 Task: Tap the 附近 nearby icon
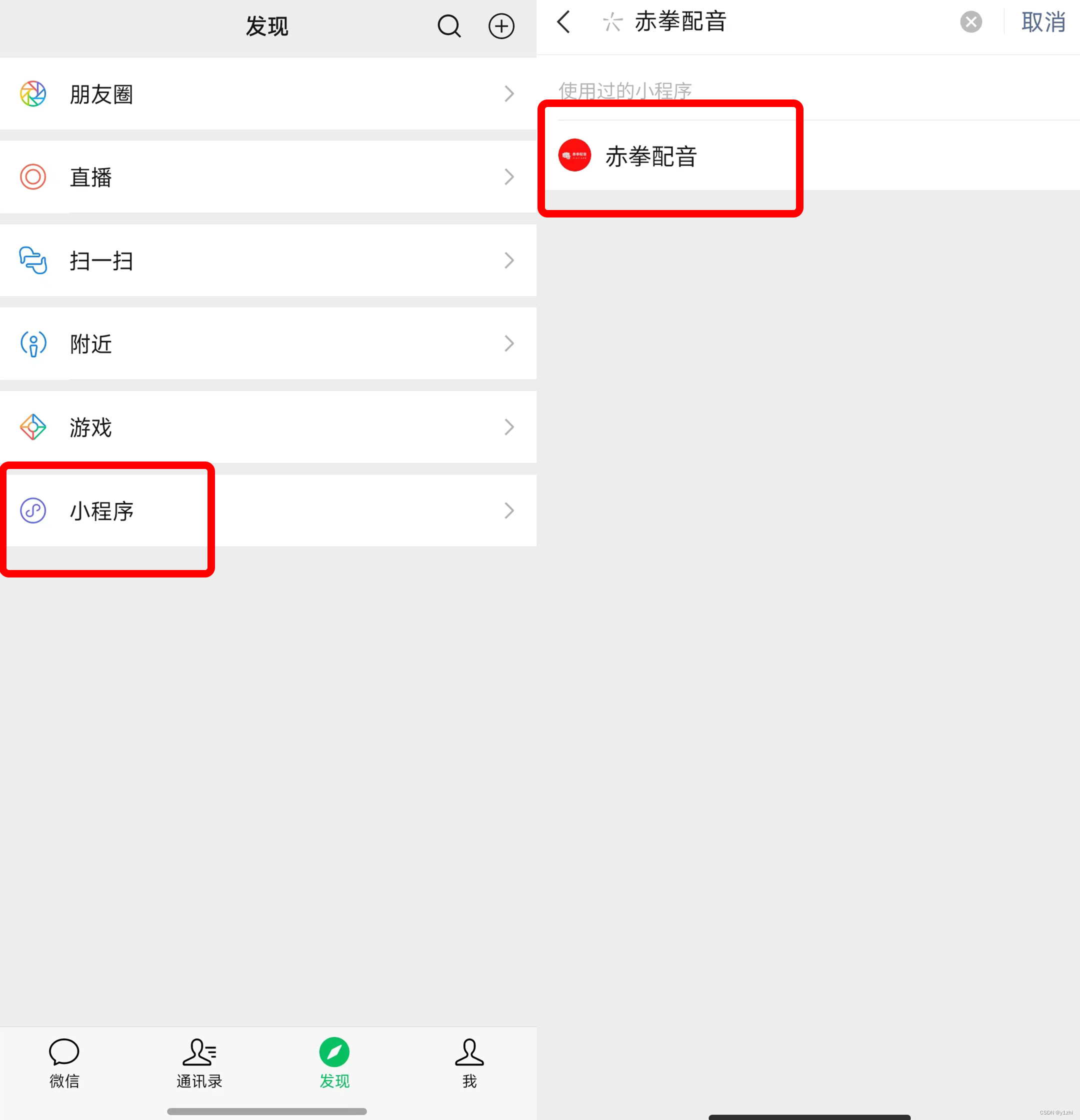(33, 343)
